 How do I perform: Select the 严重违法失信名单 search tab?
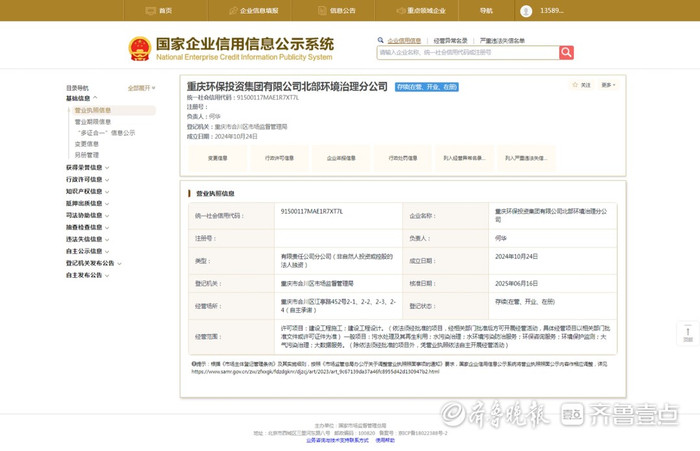coord(502,41)
